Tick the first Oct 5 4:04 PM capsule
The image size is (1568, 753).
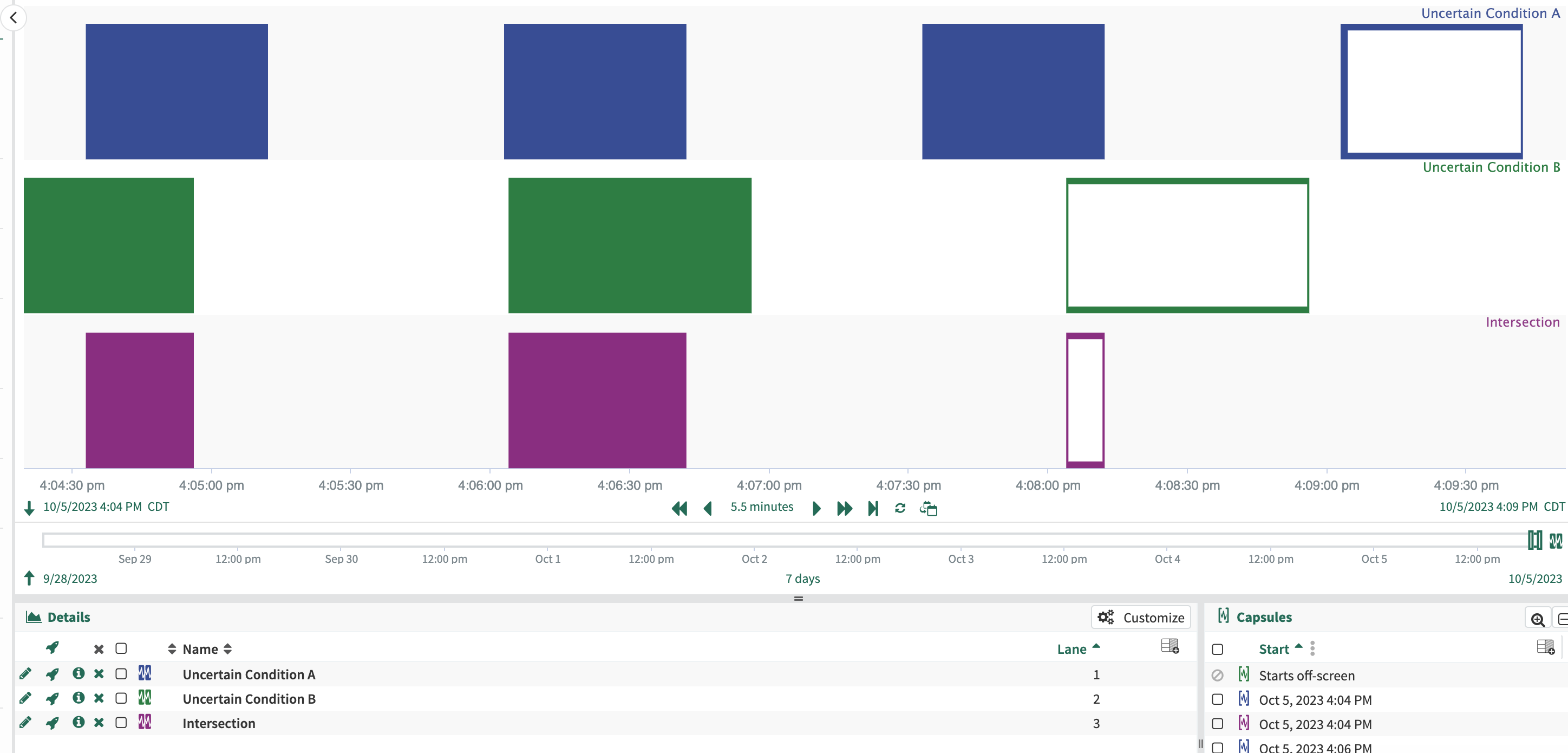point(1217,699)
